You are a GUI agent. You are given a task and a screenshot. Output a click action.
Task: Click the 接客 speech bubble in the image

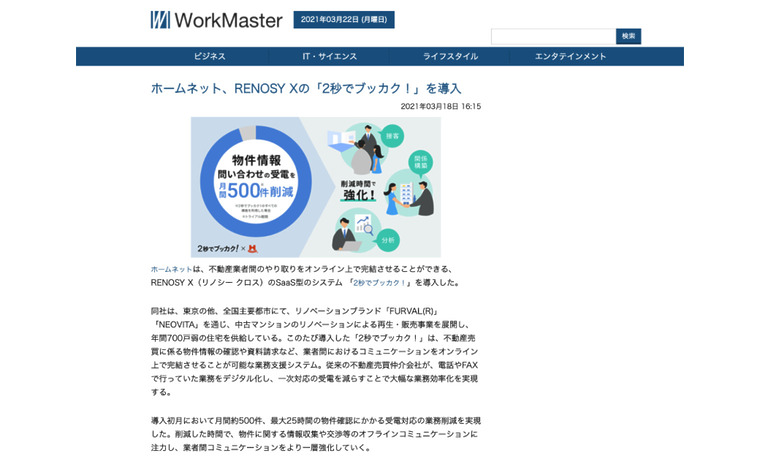[391, 135]
